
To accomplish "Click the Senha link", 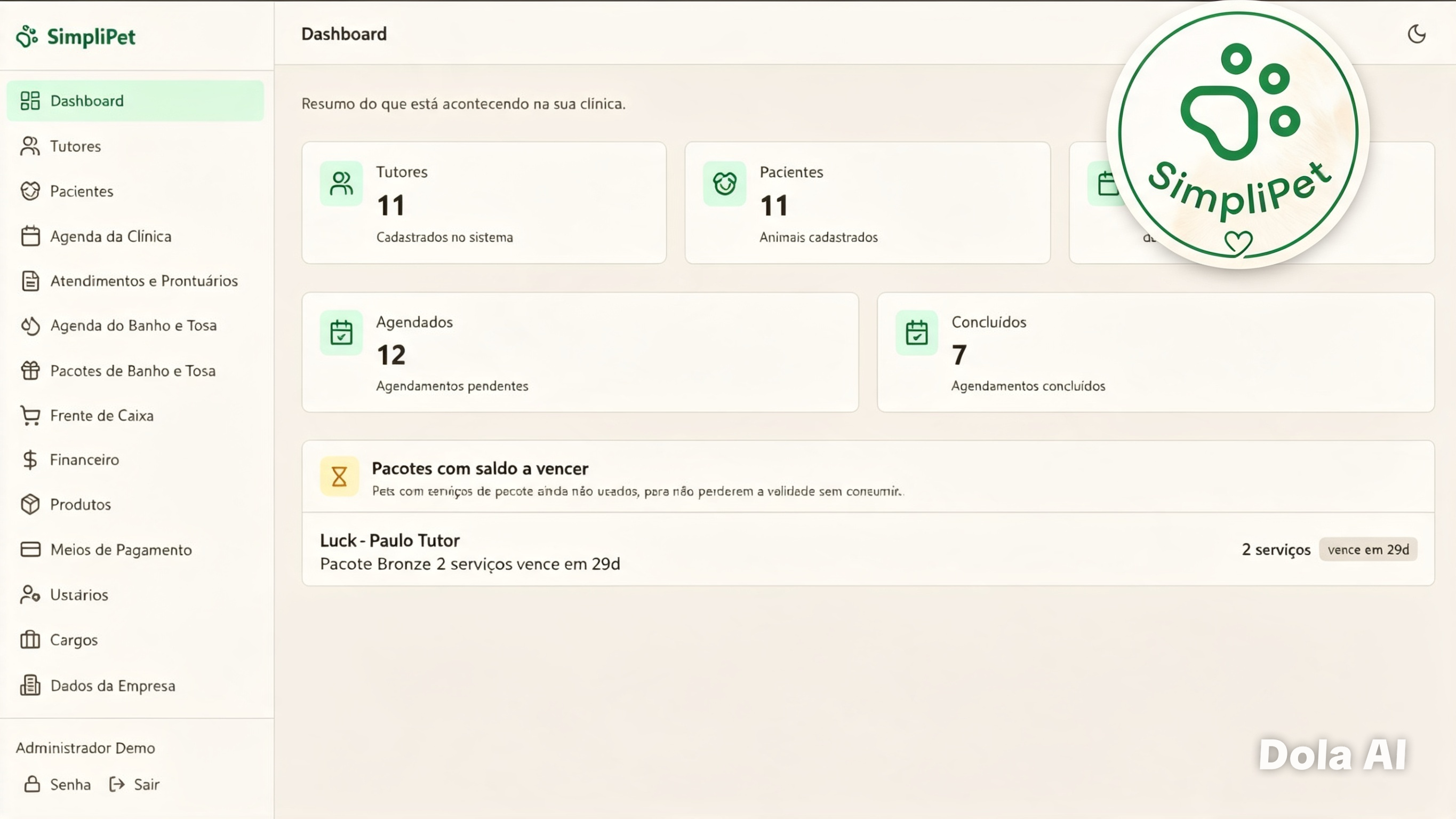I will coord(58,784).
